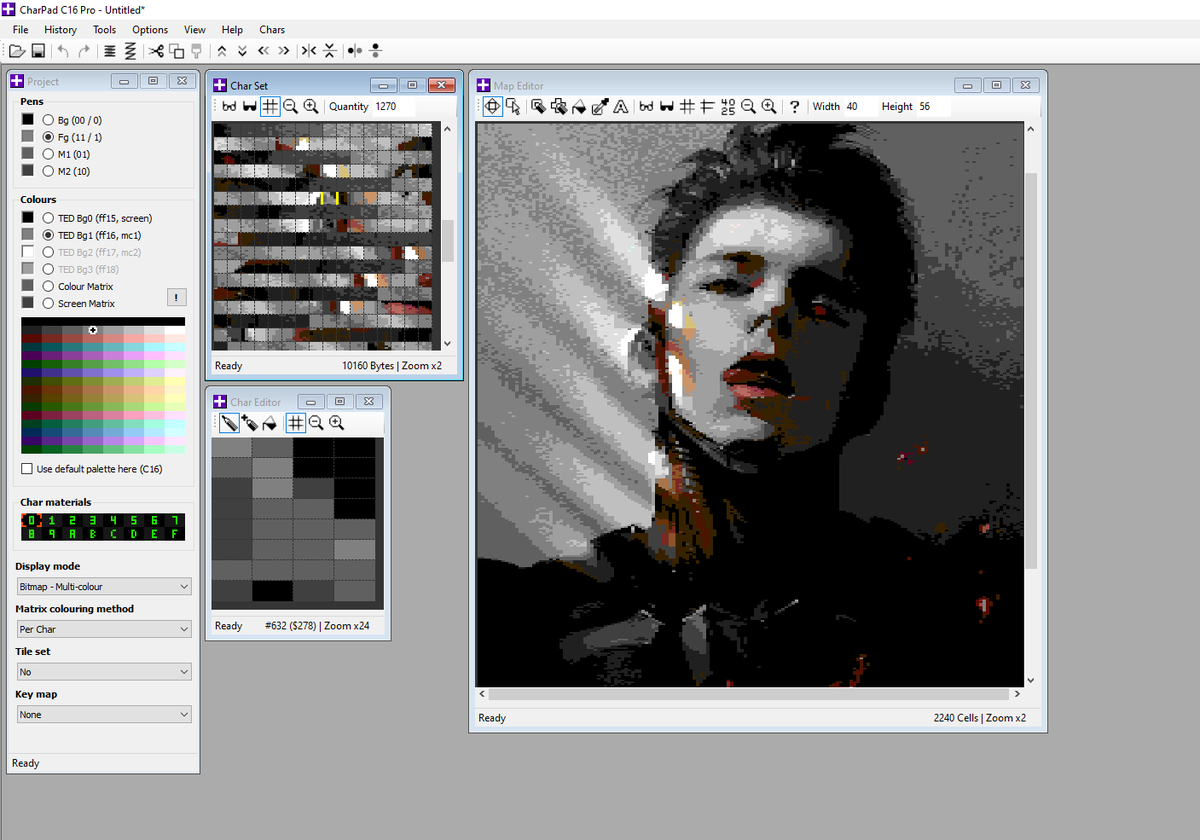Click the scissors cut icon in main toolbar

click(156, 51)
